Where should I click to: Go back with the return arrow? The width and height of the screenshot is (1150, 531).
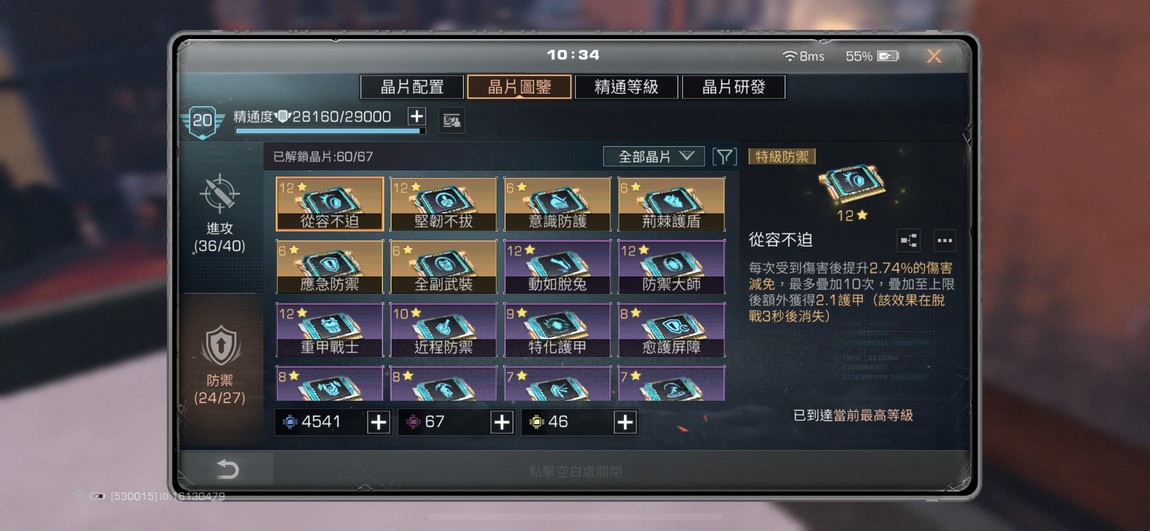pos(227,469)
